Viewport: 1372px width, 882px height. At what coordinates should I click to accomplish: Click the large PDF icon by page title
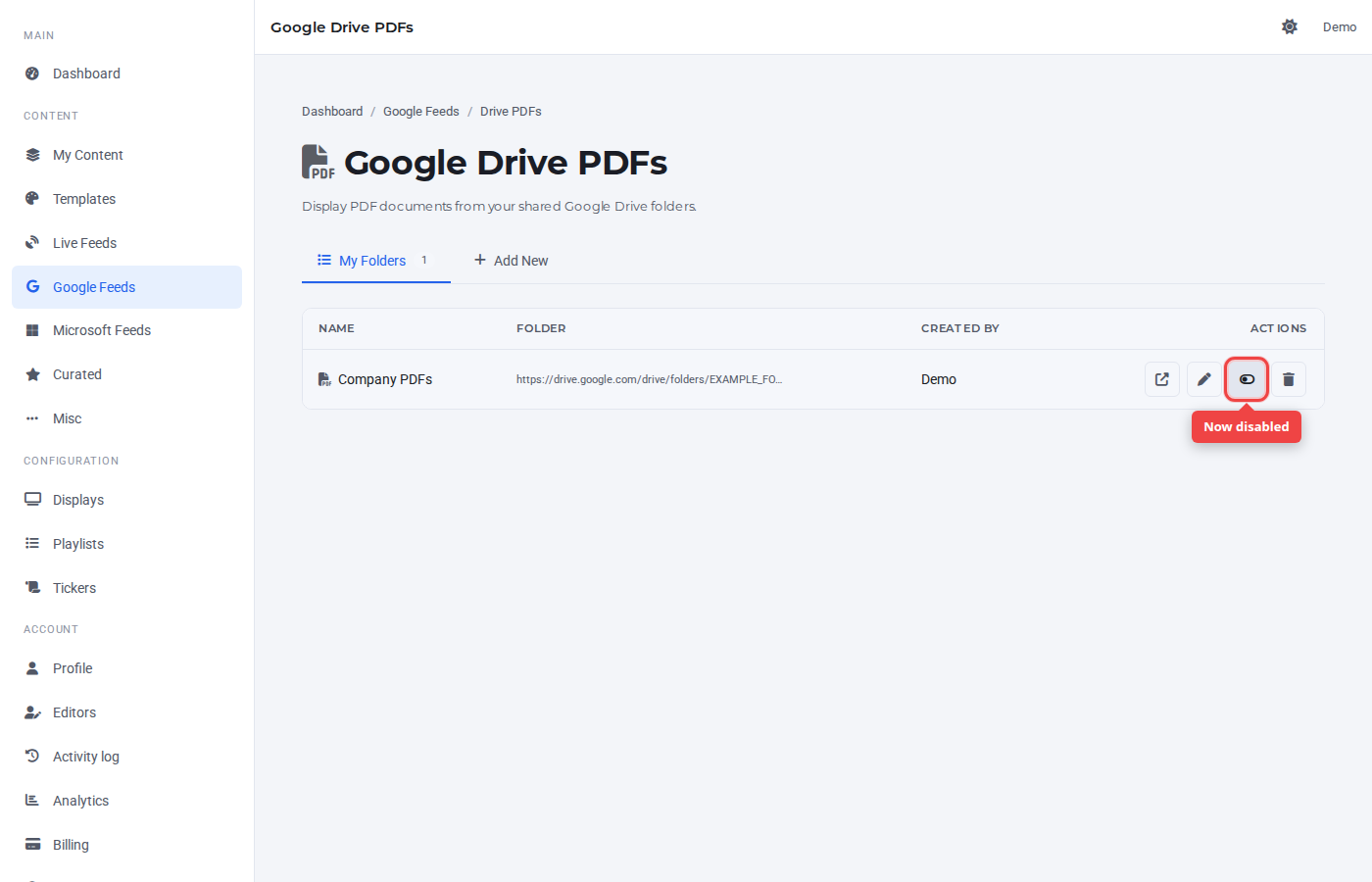(x=318, y=162)
